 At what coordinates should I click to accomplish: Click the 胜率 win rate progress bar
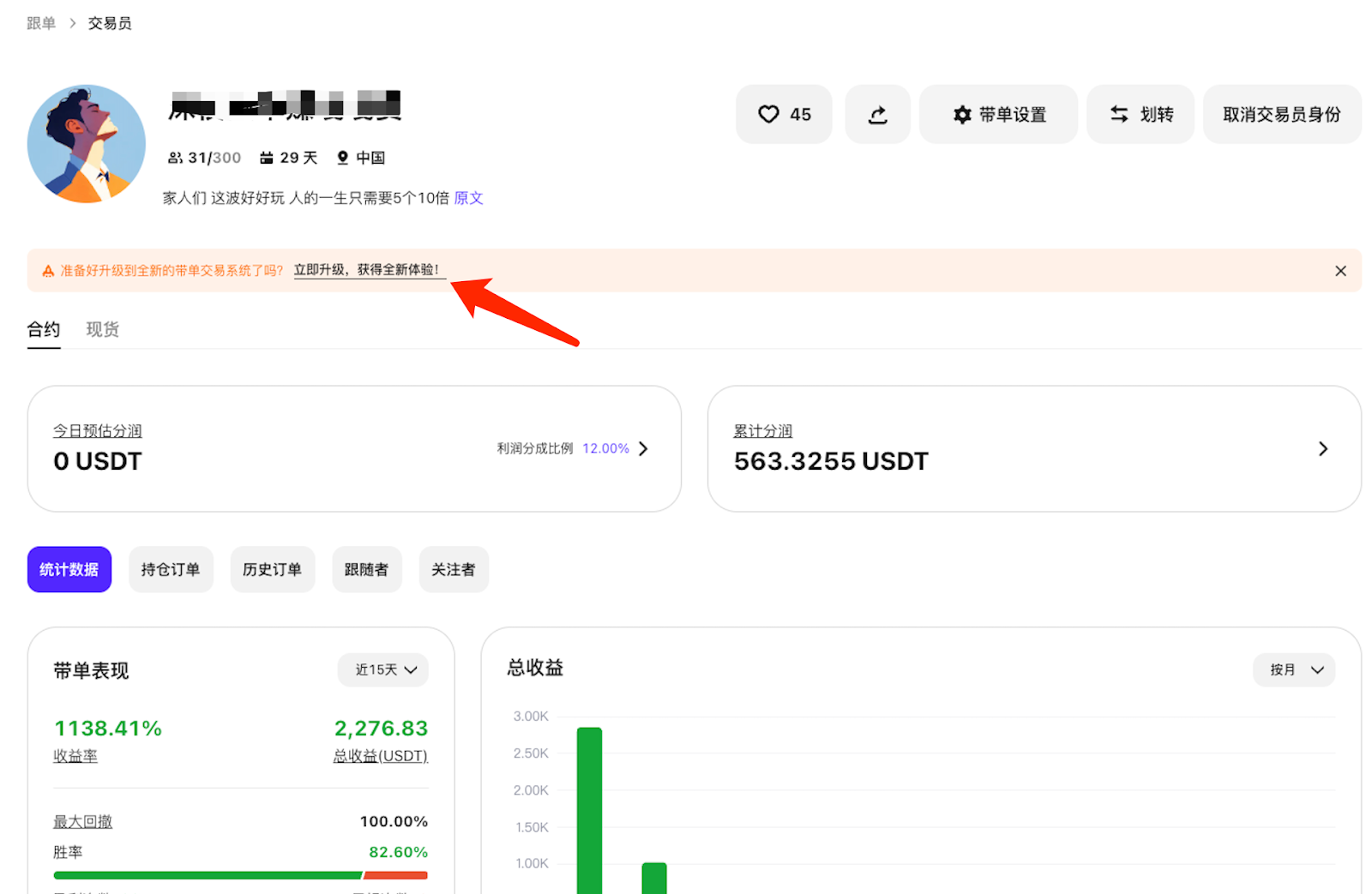point(240,875)
